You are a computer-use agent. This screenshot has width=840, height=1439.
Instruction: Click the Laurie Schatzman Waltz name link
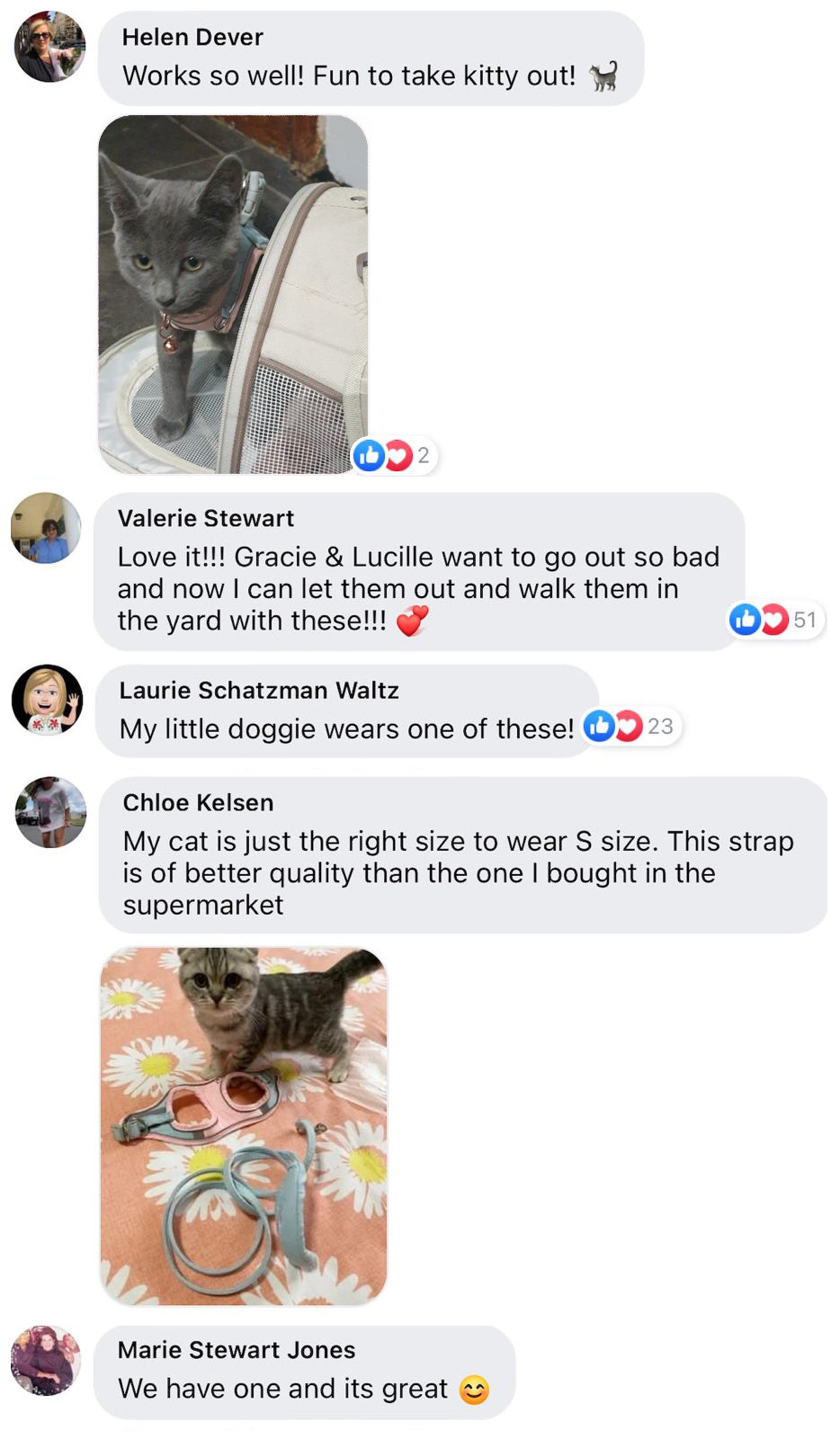click(259, 690)
